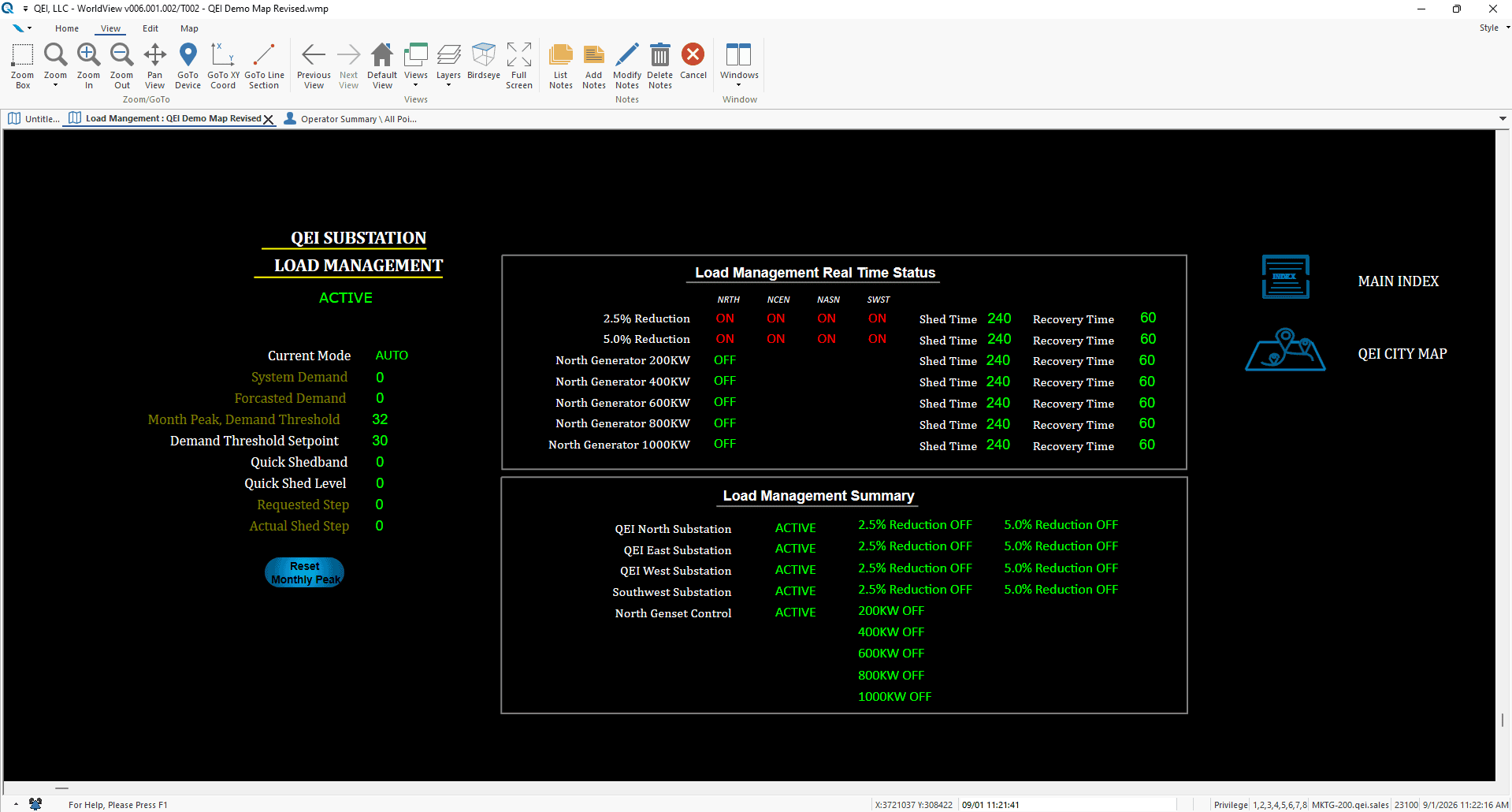Click QEI North Substation ACTIVE status

click(795, 528)
